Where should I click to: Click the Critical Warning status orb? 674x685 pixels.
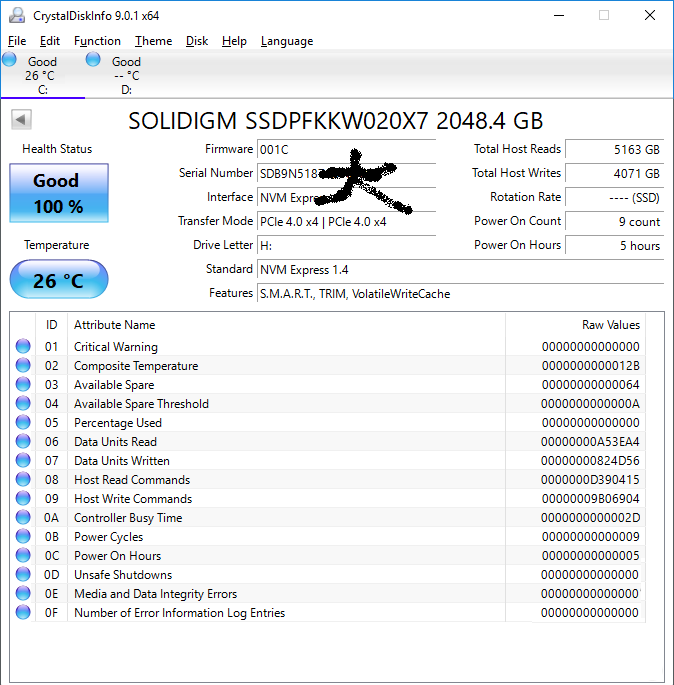[23, 346]
